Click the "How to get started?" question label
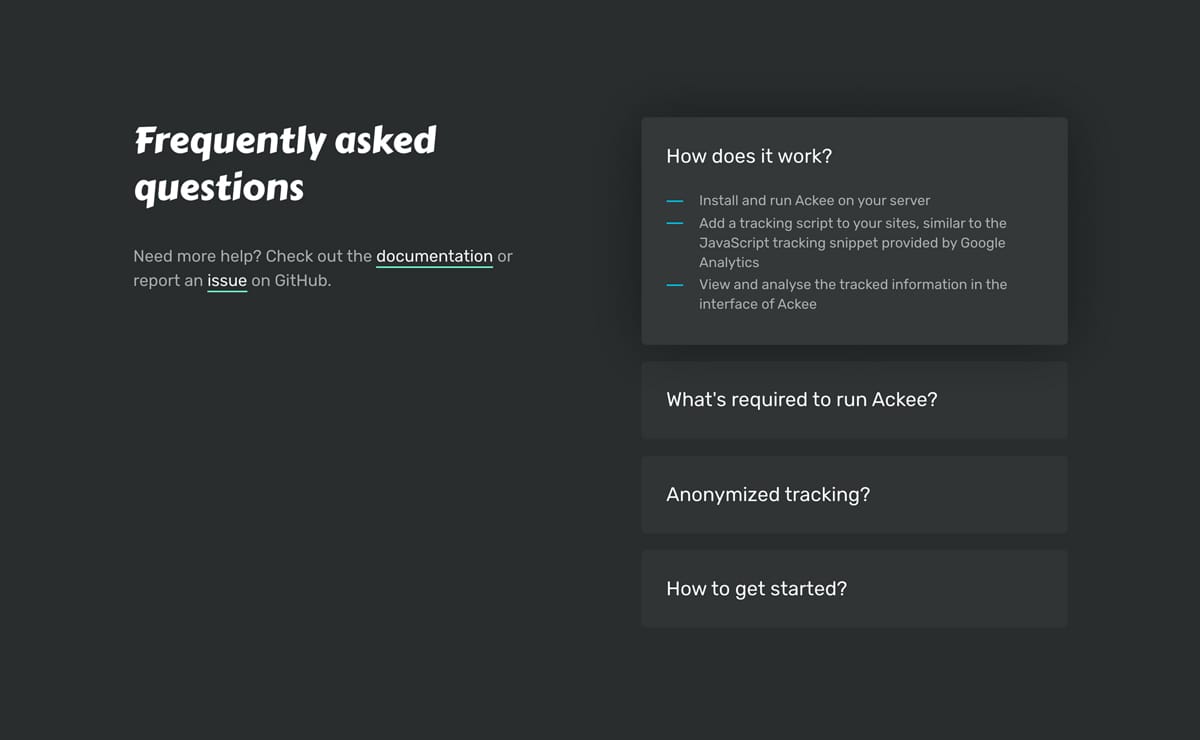Viewport: 1200px width, 740px height. tap(756, 588)
